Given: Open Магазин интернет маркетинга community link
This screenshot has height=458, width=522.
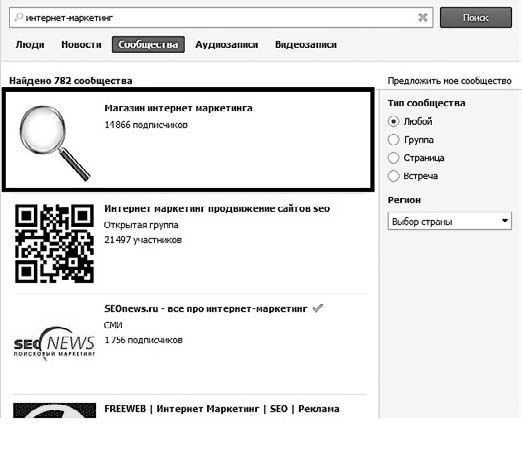Looking at the screenshot, I should pyautogui.click(x=178, y=108).
